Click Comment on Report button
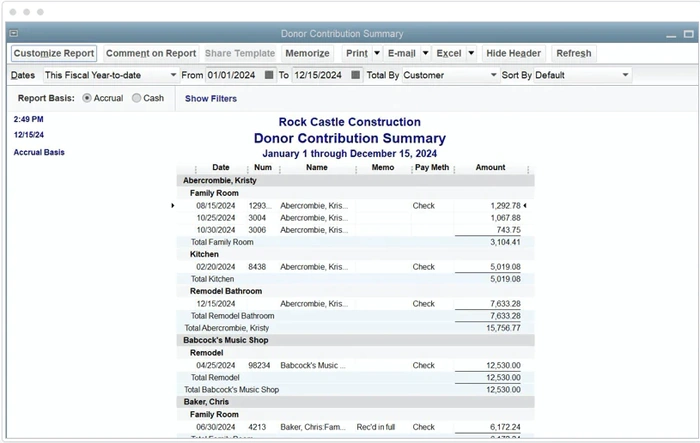This screenshot has height=443, width=700. pyautogui.click(x=151, y=53)
